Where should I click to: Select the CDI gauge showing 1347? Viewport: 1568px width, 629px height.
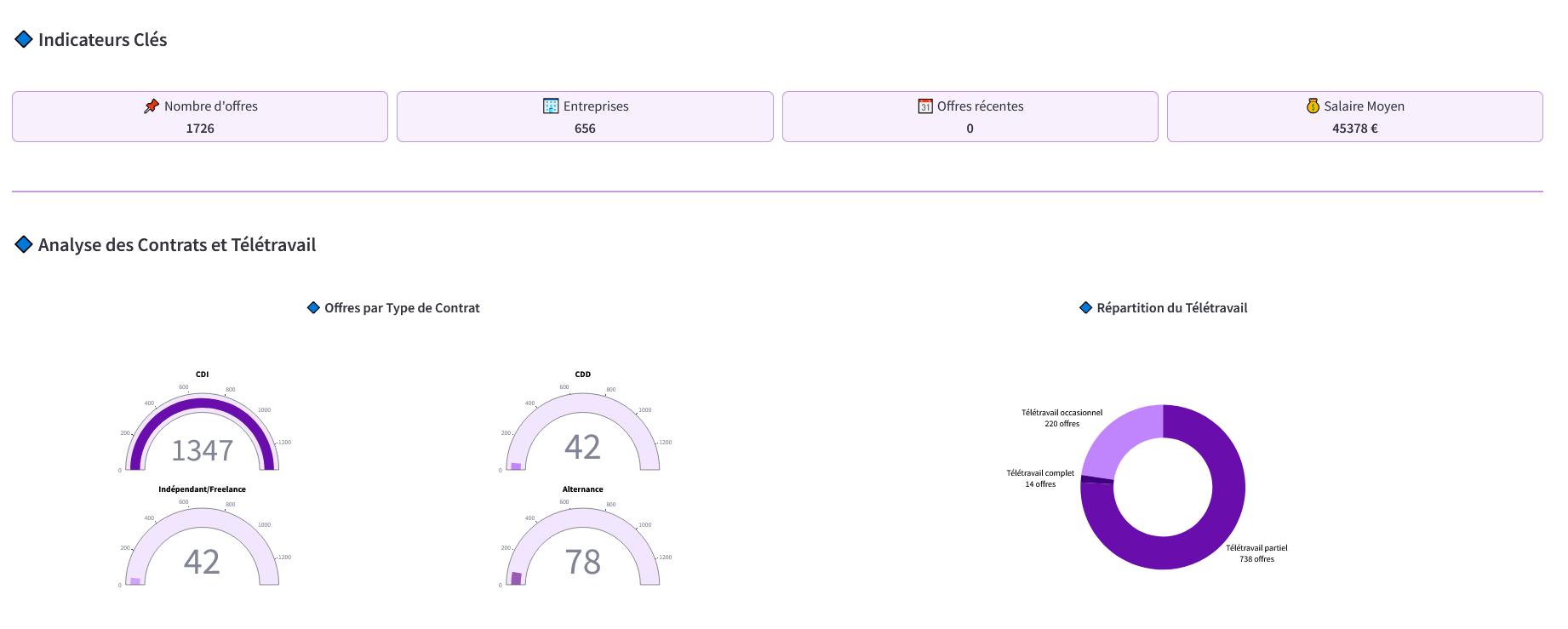tap(202, 449)
